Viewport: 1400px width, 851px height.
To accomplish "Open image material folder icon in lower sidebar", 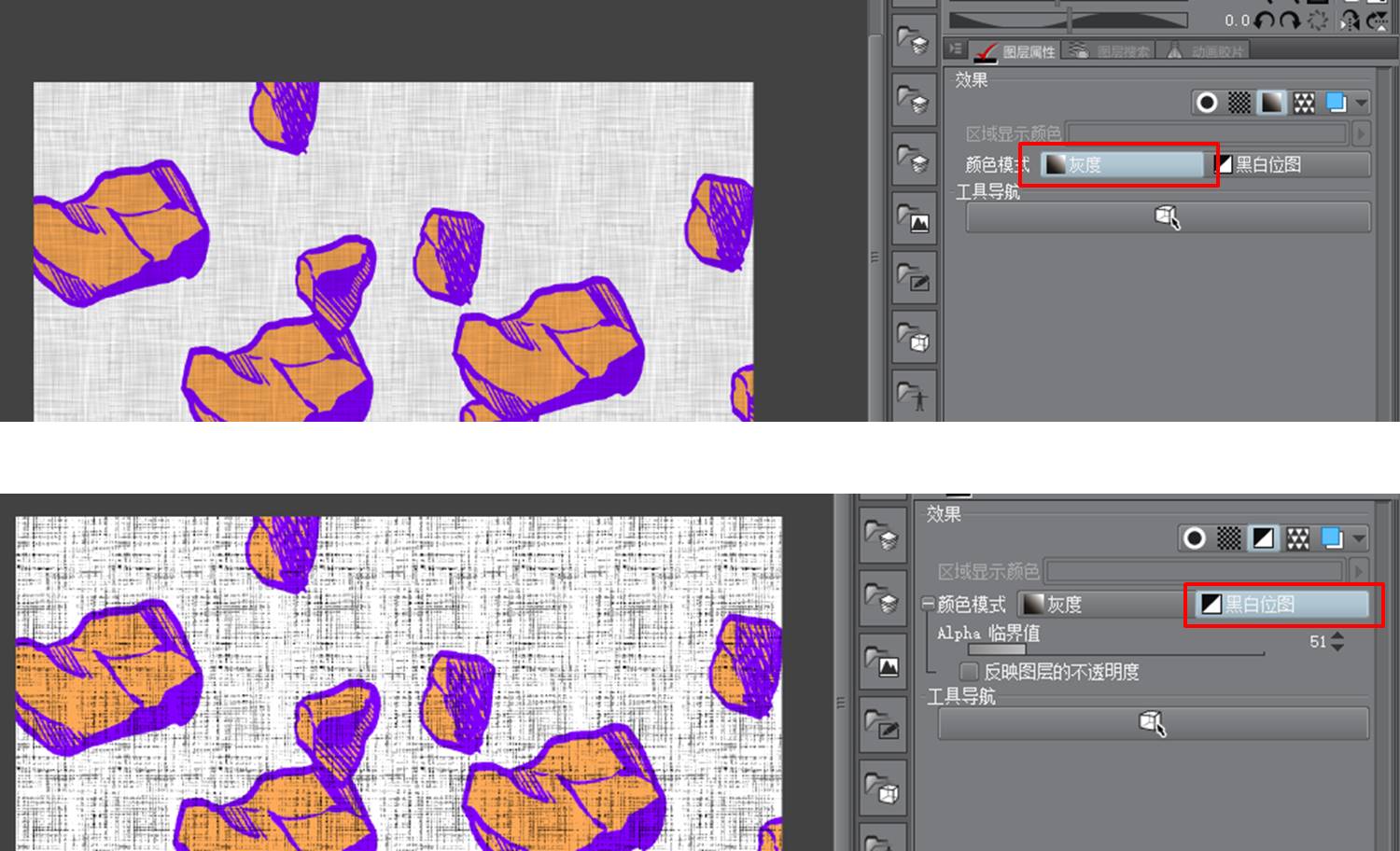I will 883,662.
